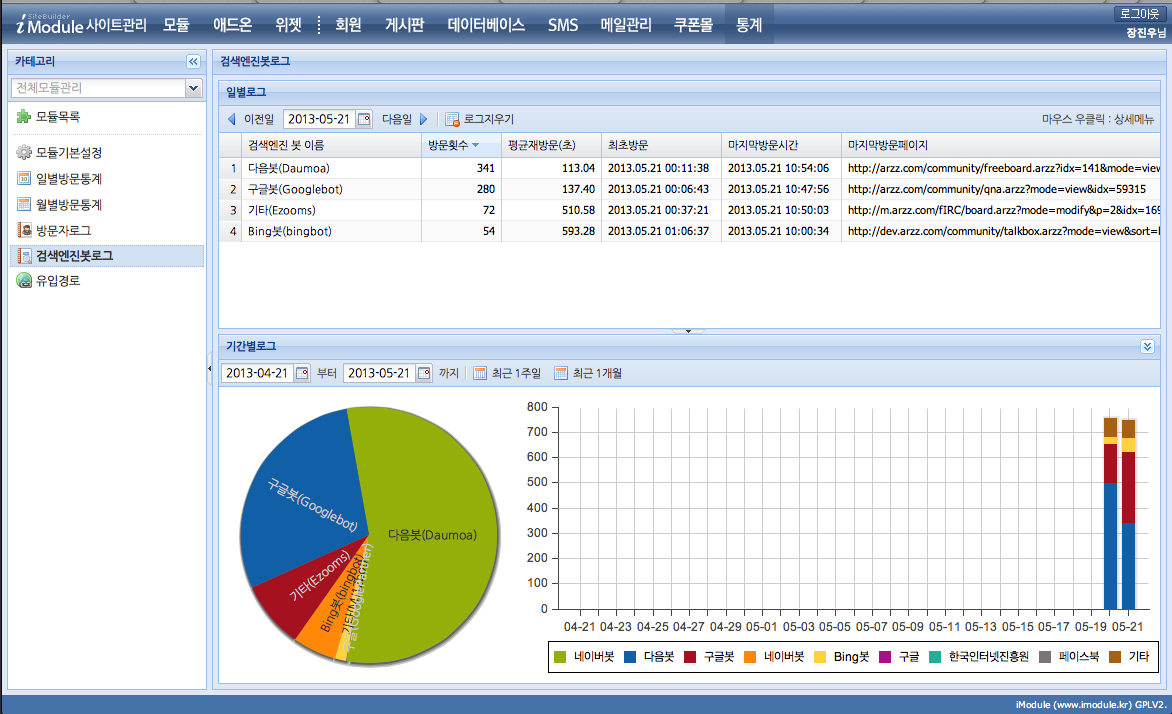Collapse the 기간별로그 panel
The width and height of the screenshot is (1172, 714).
click(x=1147, y=346)
